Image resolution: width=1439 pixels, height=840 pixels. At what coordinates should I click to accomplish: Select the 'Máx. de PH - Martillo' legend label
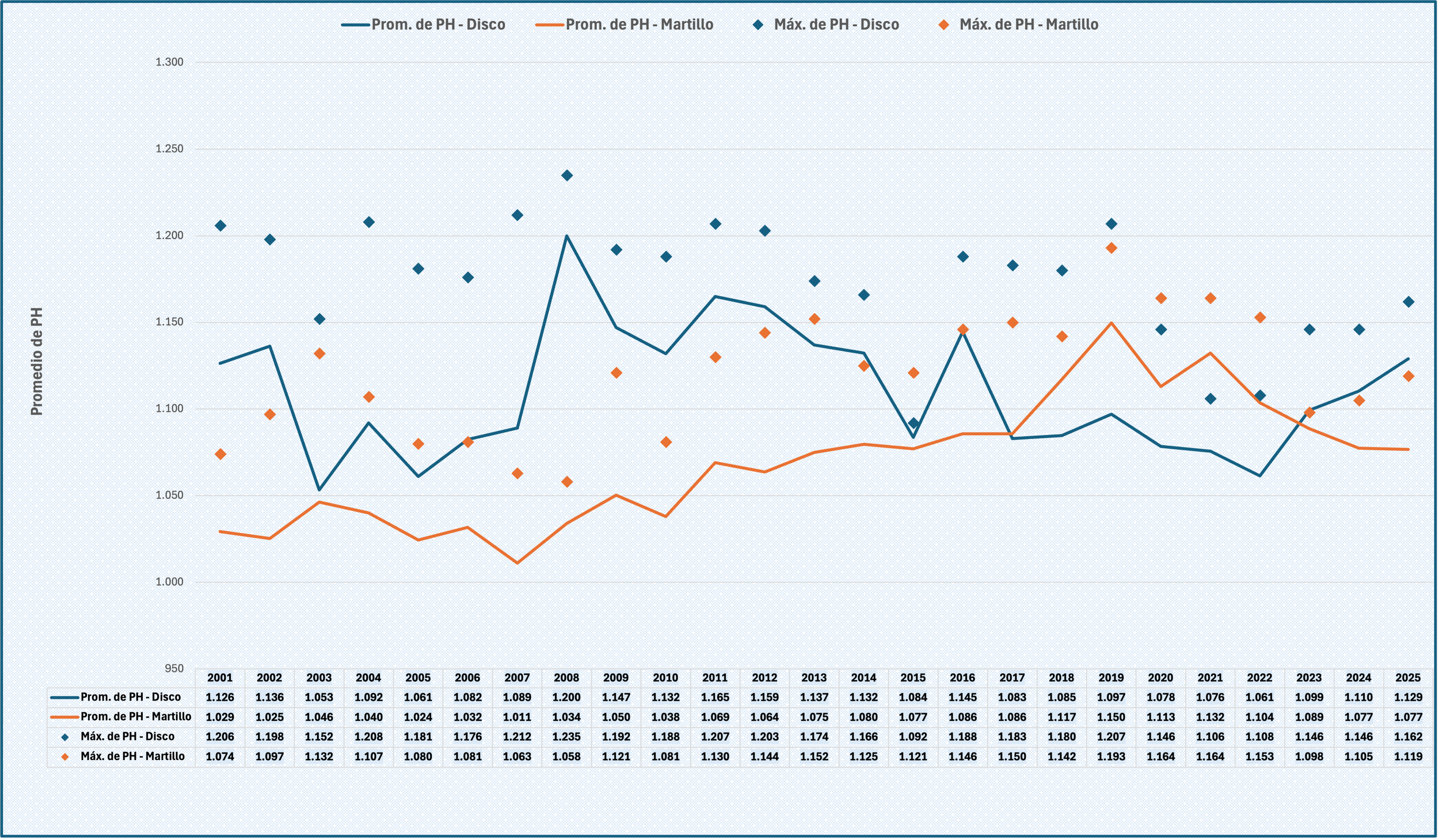(1029, 25)
